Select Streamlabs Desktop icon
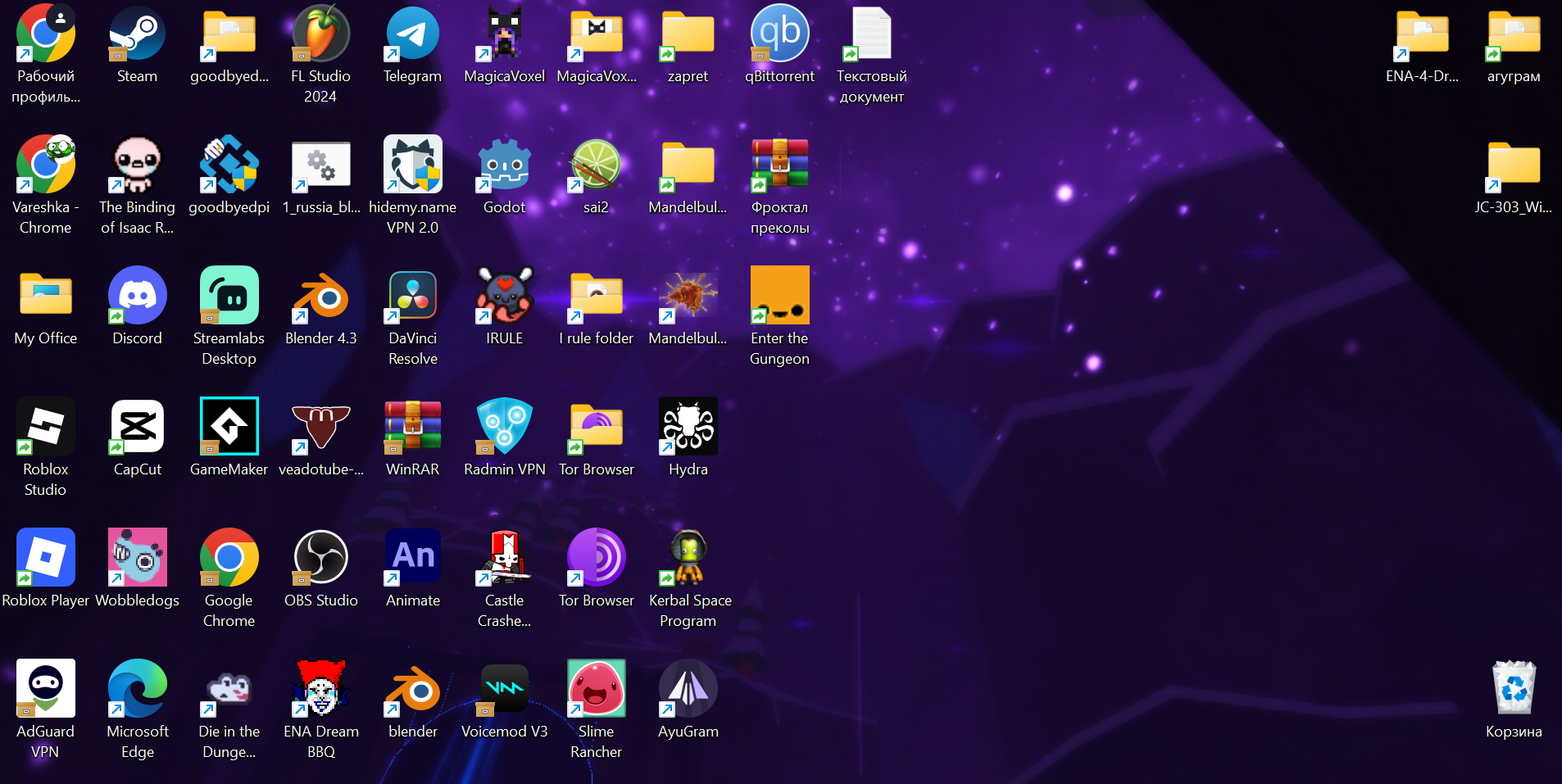The width and height of the screenshot is (1562, 784). [x=229, y=296]
